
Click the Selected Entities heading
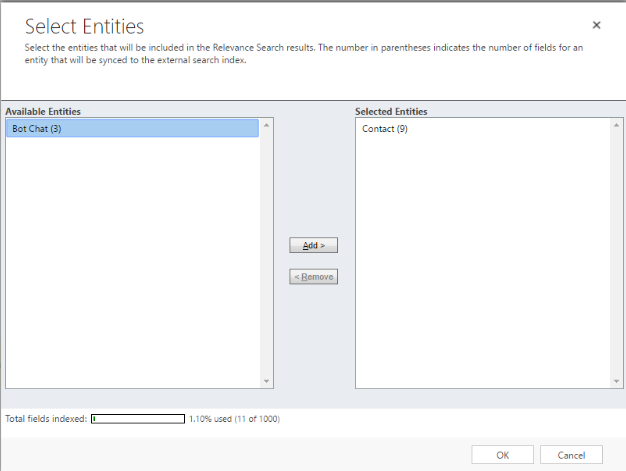391,111
